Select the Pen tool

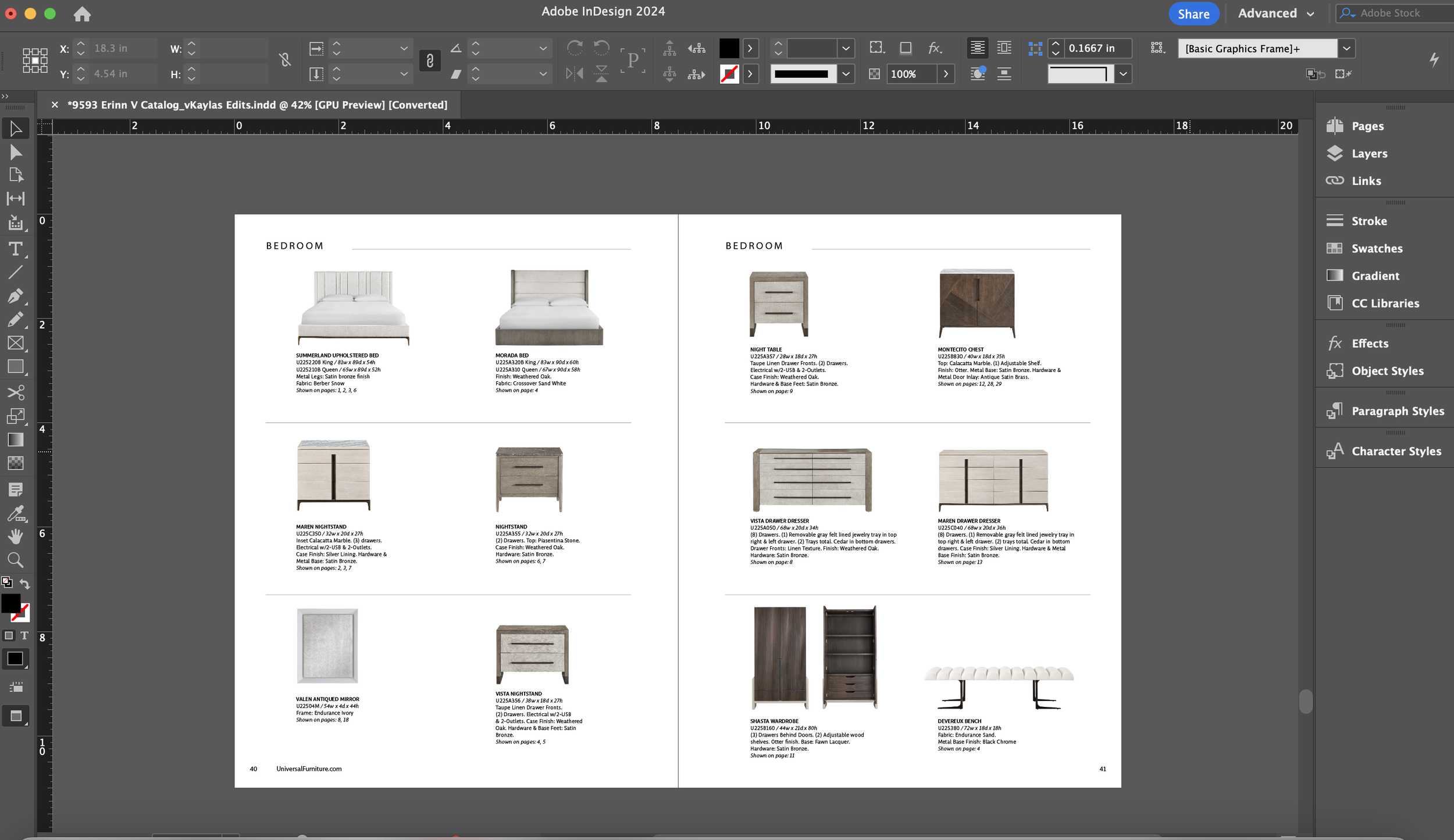click(16, 296)
